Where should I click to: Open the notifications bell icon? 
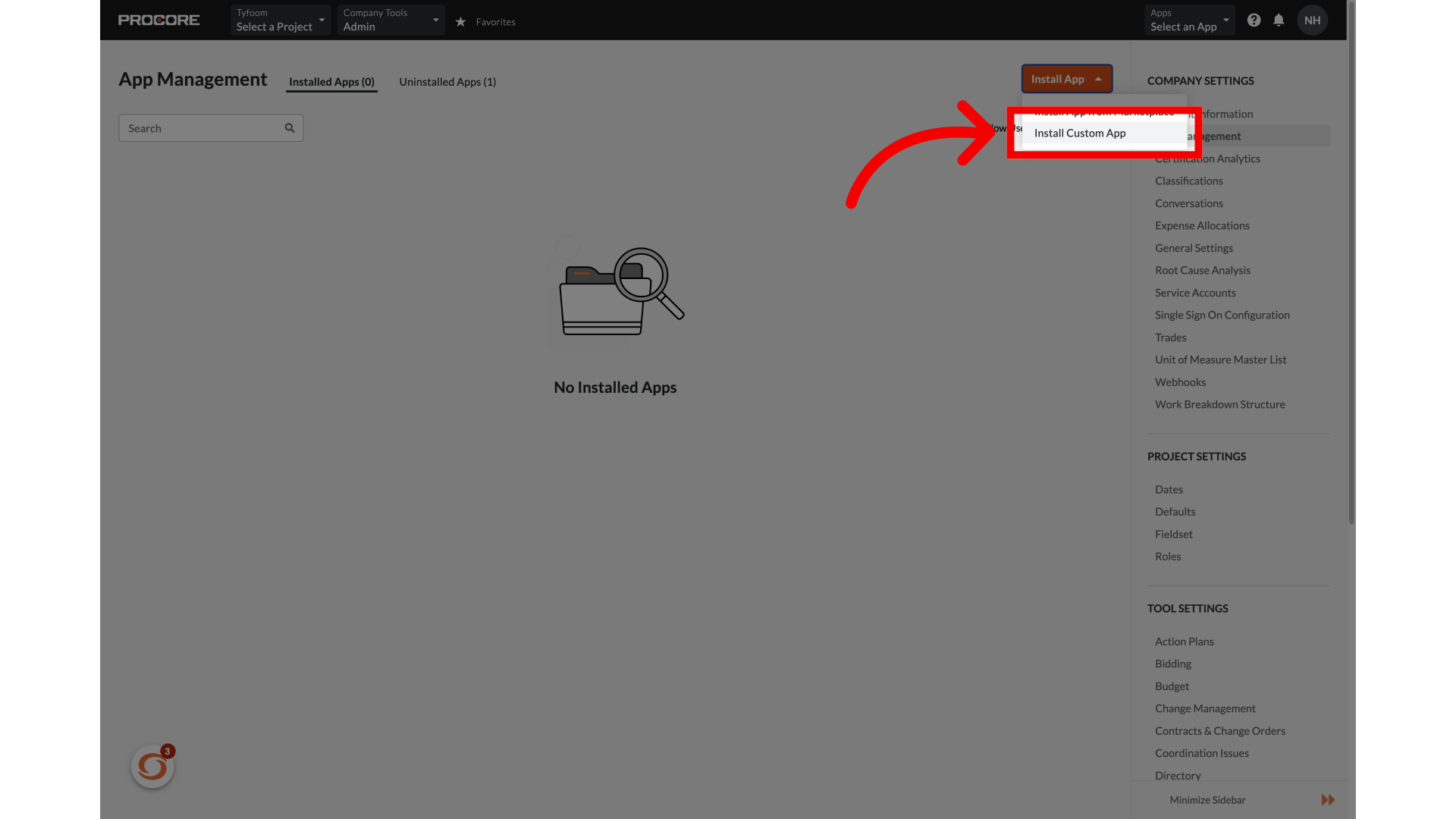pos(1279,20)
